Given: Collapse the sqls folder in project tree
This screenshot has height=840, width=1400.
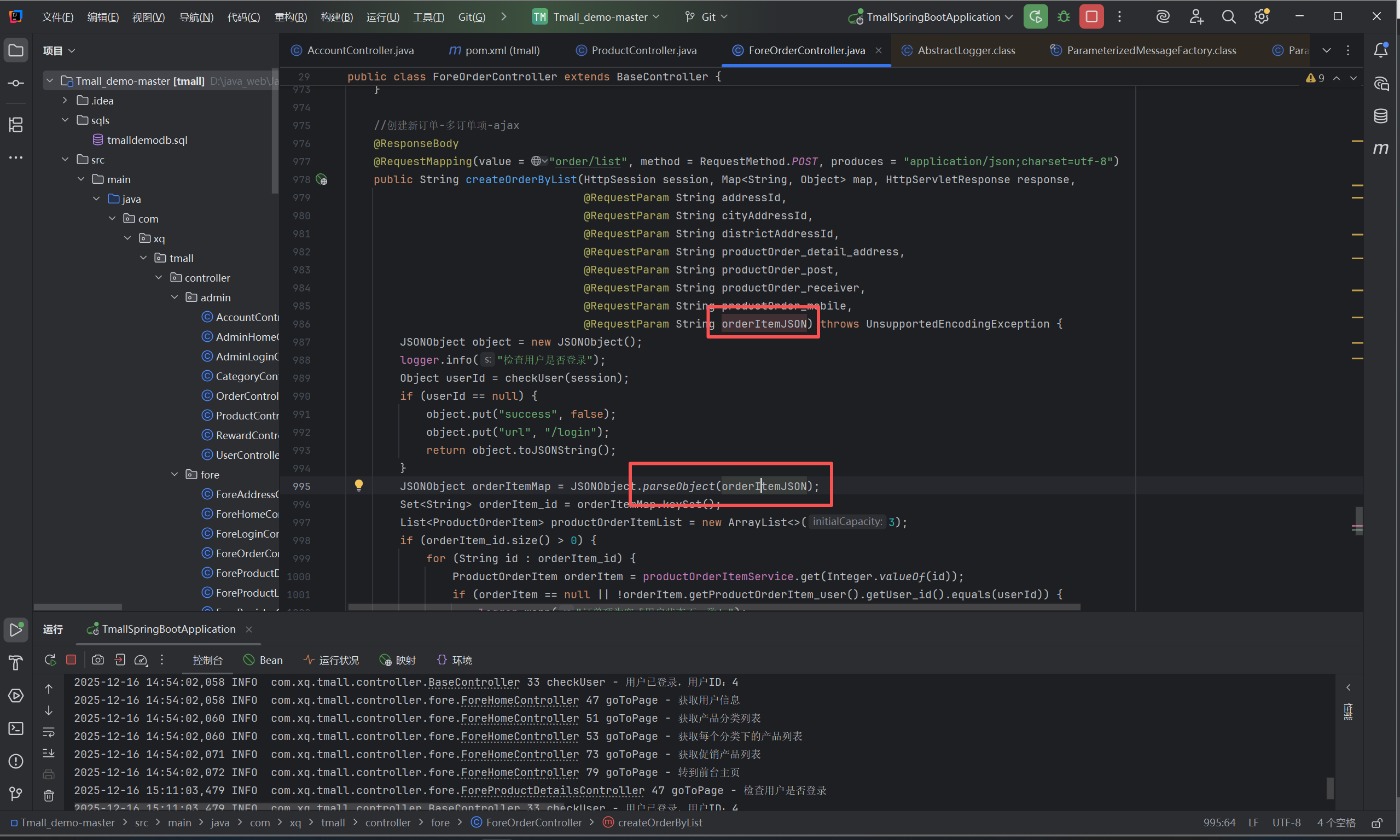Looking at the screenshot, I should pos(65,120).
